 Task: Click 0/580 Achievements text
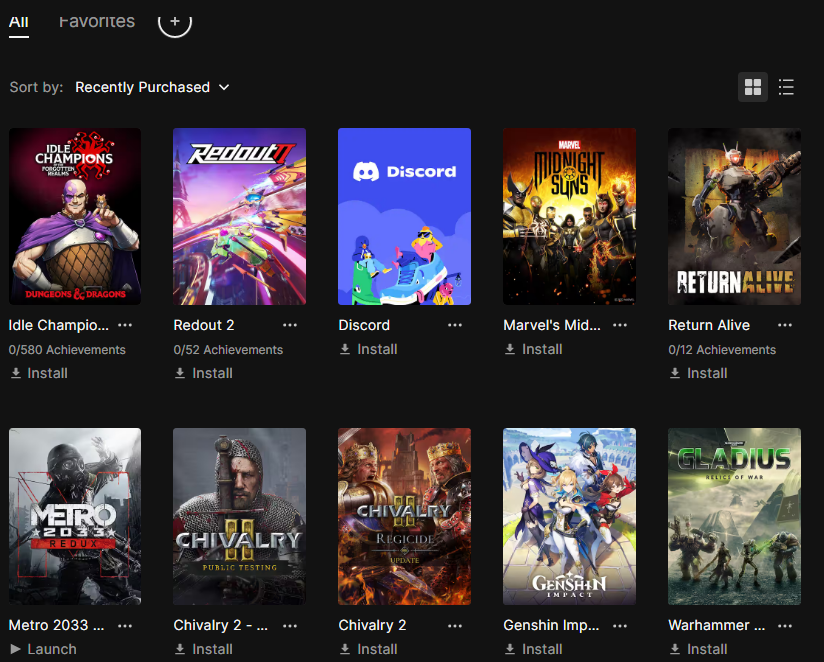click(x=67, y=350)
